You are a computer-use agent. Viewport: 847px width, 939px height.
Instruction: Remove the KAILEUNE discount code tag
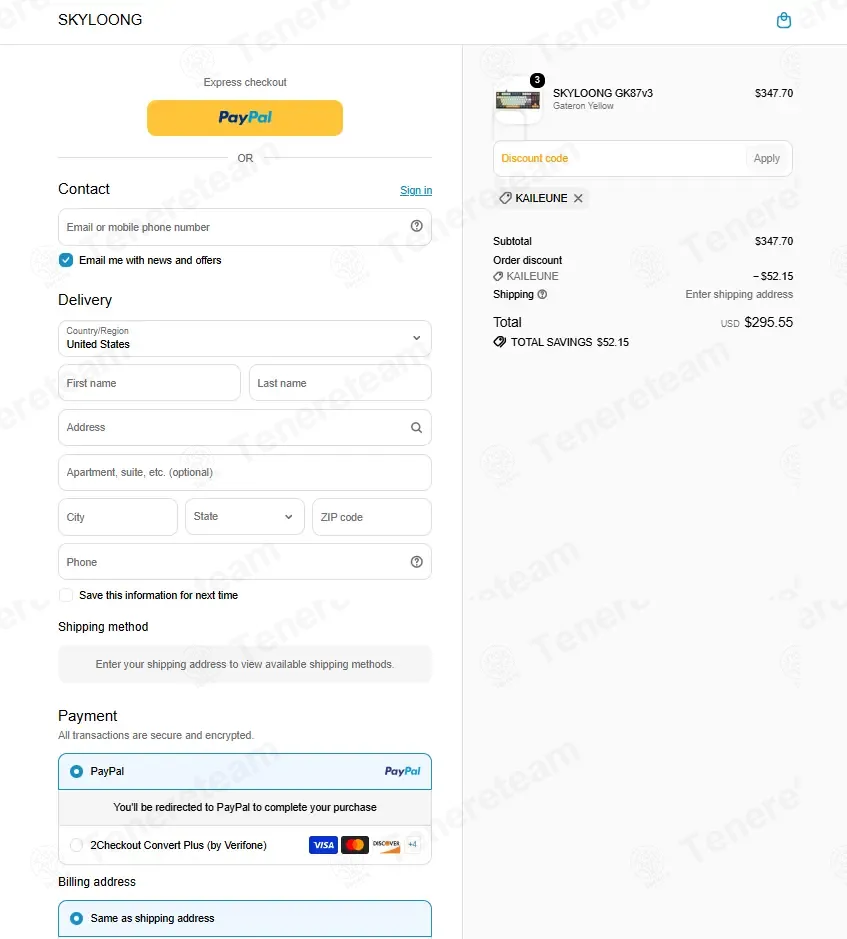(x=578, y=198)
